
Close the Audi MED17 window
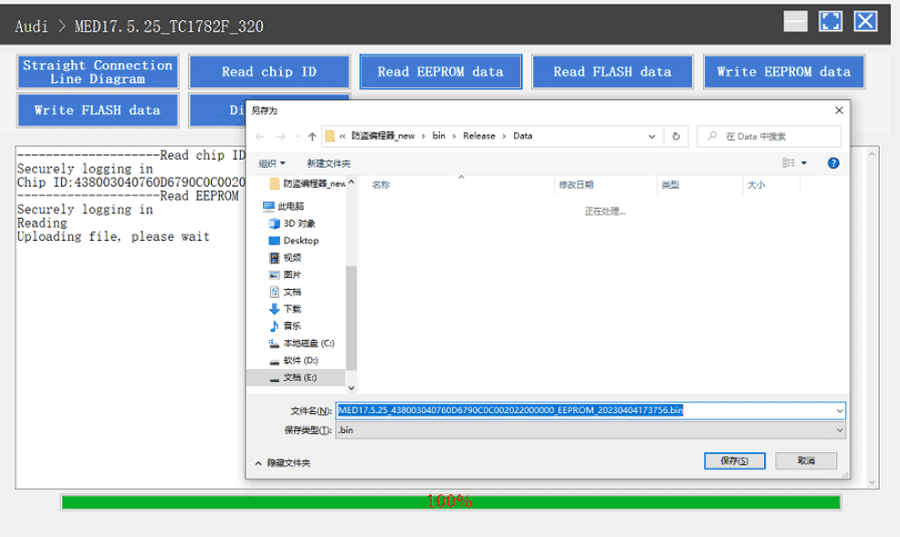[x=865, y=22]
